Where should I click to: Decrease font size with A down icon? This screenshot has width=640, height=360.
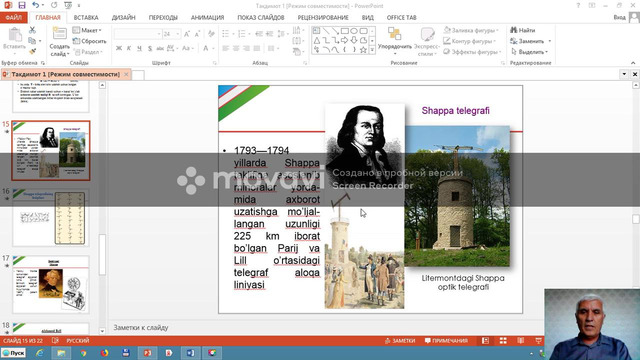click(197, 34)
